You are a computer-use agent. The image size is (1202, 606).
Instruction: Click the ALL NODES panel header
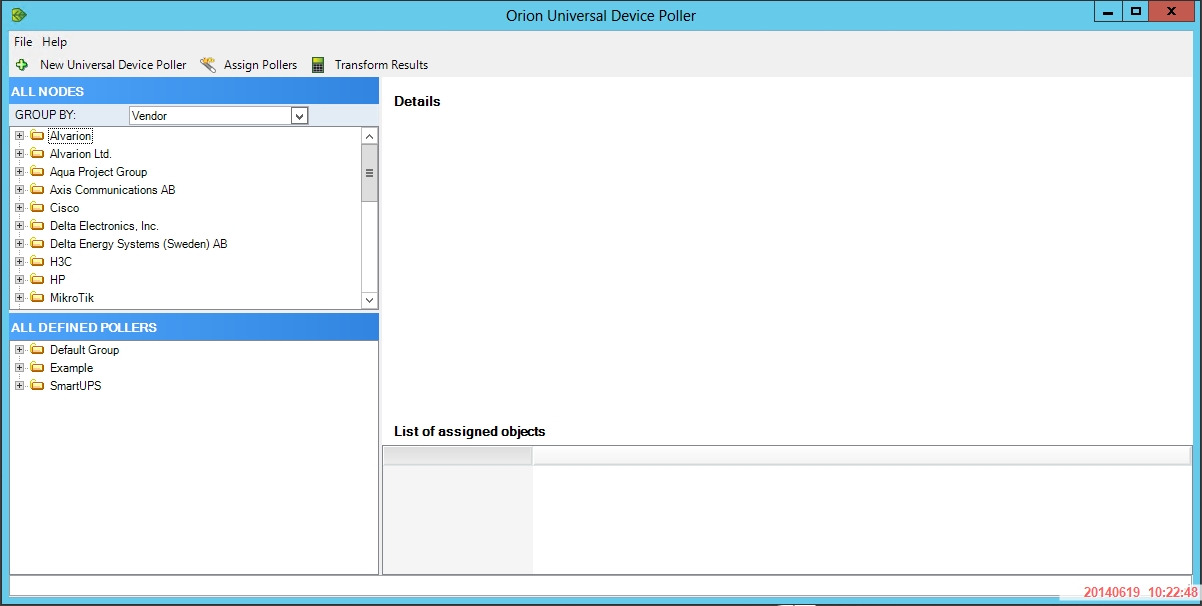tap(194, 91)
